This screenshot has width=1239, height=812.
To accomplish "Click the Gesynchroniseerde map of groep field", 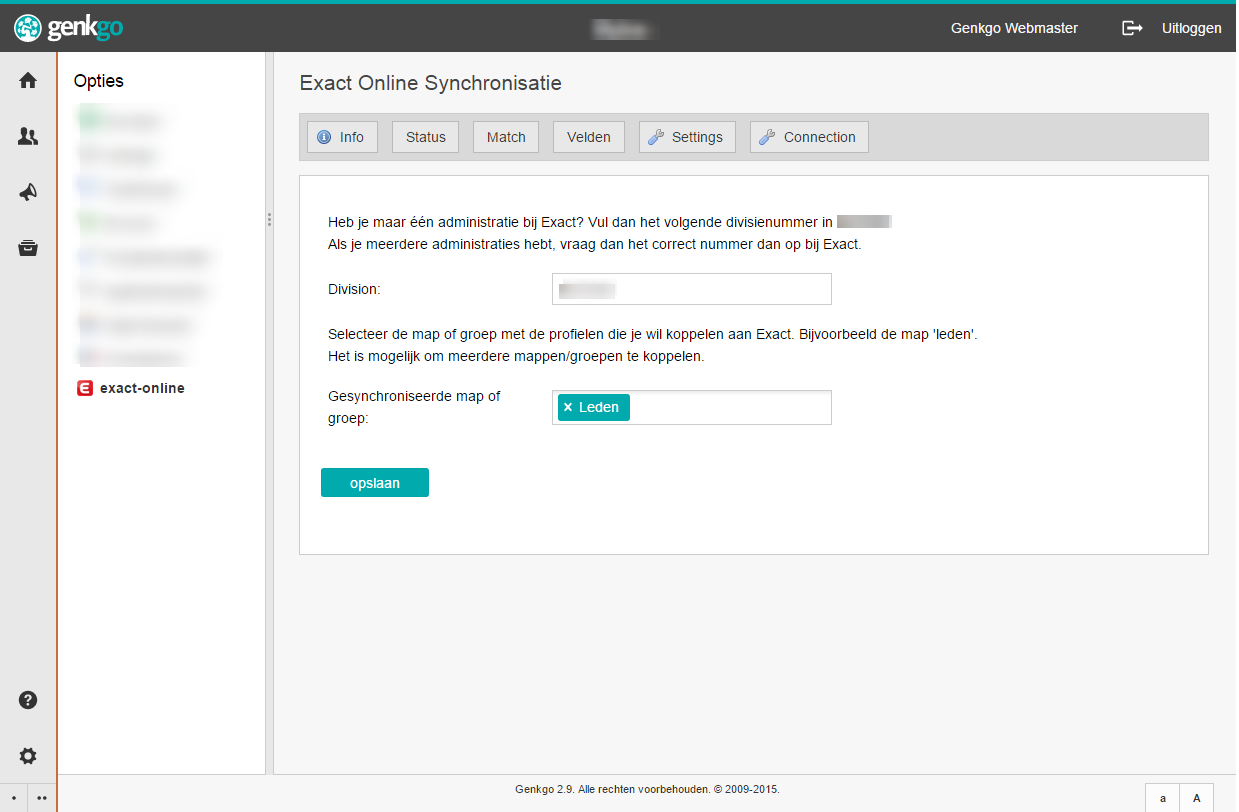I will tap(692, 407).
